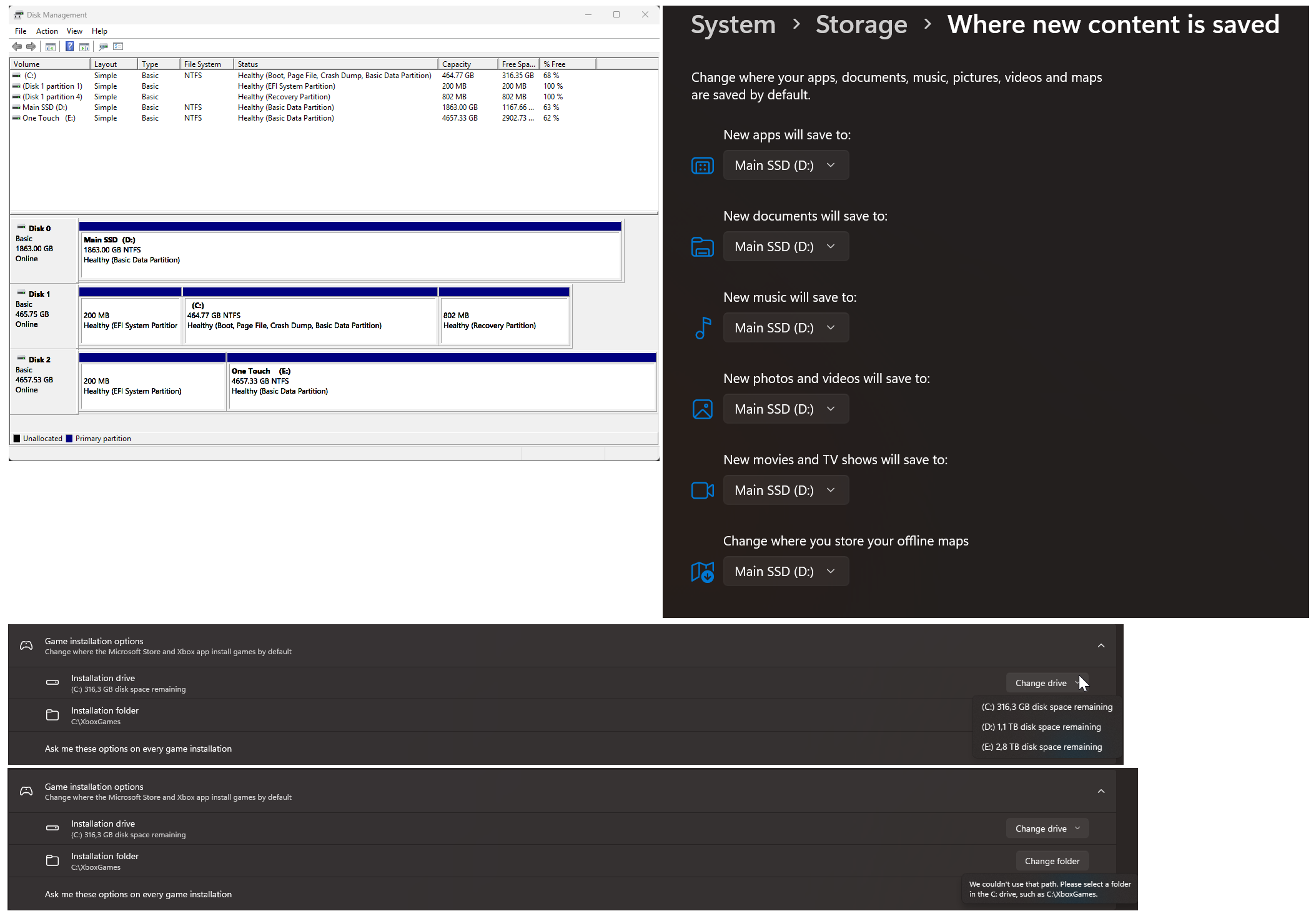Click the apps icon beside New apps setting
This screenshot has width=1316, height=916.
702,166
